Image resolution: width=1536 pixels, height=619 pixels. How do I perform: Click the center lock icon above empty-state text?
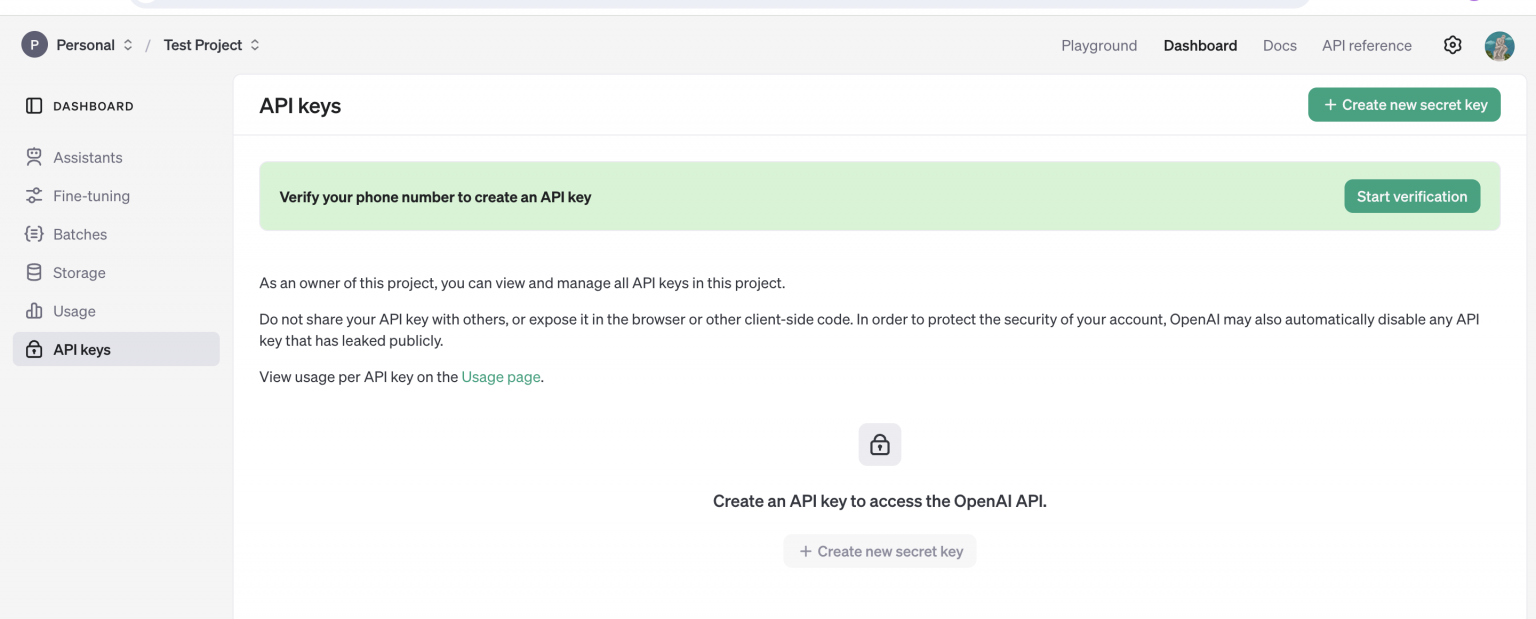[879, 444]
